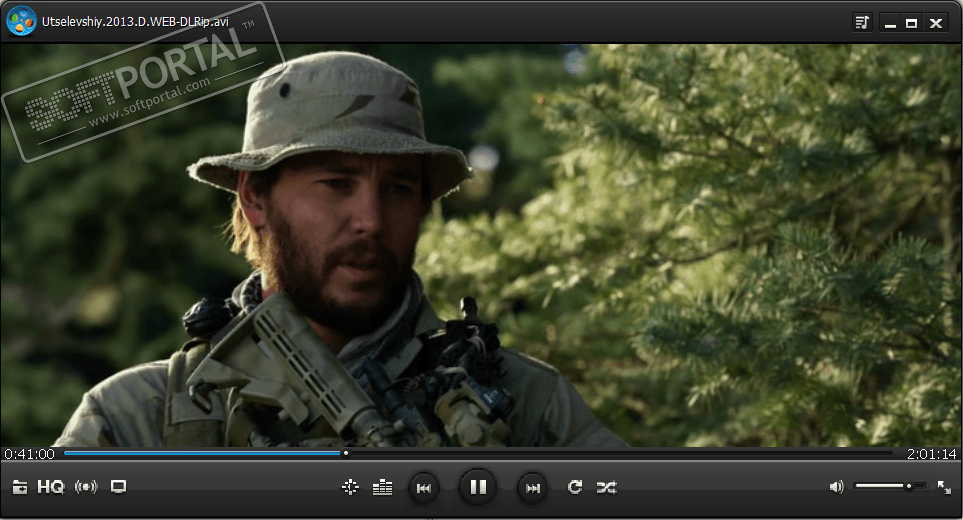Pause the video playback
963x520 pixels.
point(478,487)
